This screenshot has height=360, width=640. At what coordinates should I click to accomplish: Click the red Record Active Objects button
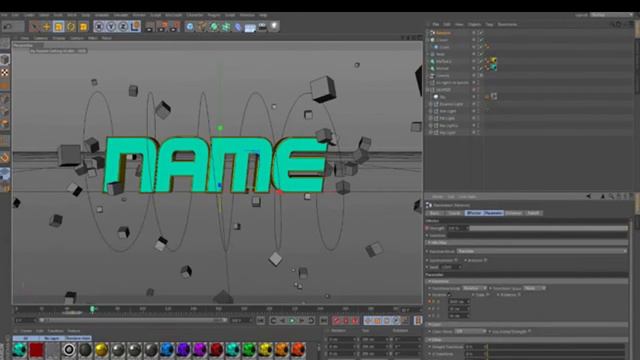(x=336, y=321)
